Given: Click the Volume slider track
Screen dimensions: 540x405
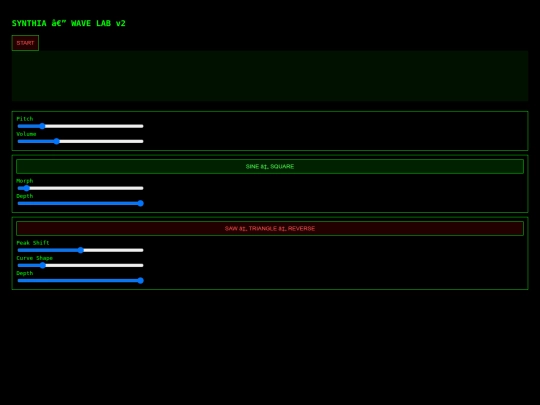Looking at the screenshot, I should click(x=80, y=141).
